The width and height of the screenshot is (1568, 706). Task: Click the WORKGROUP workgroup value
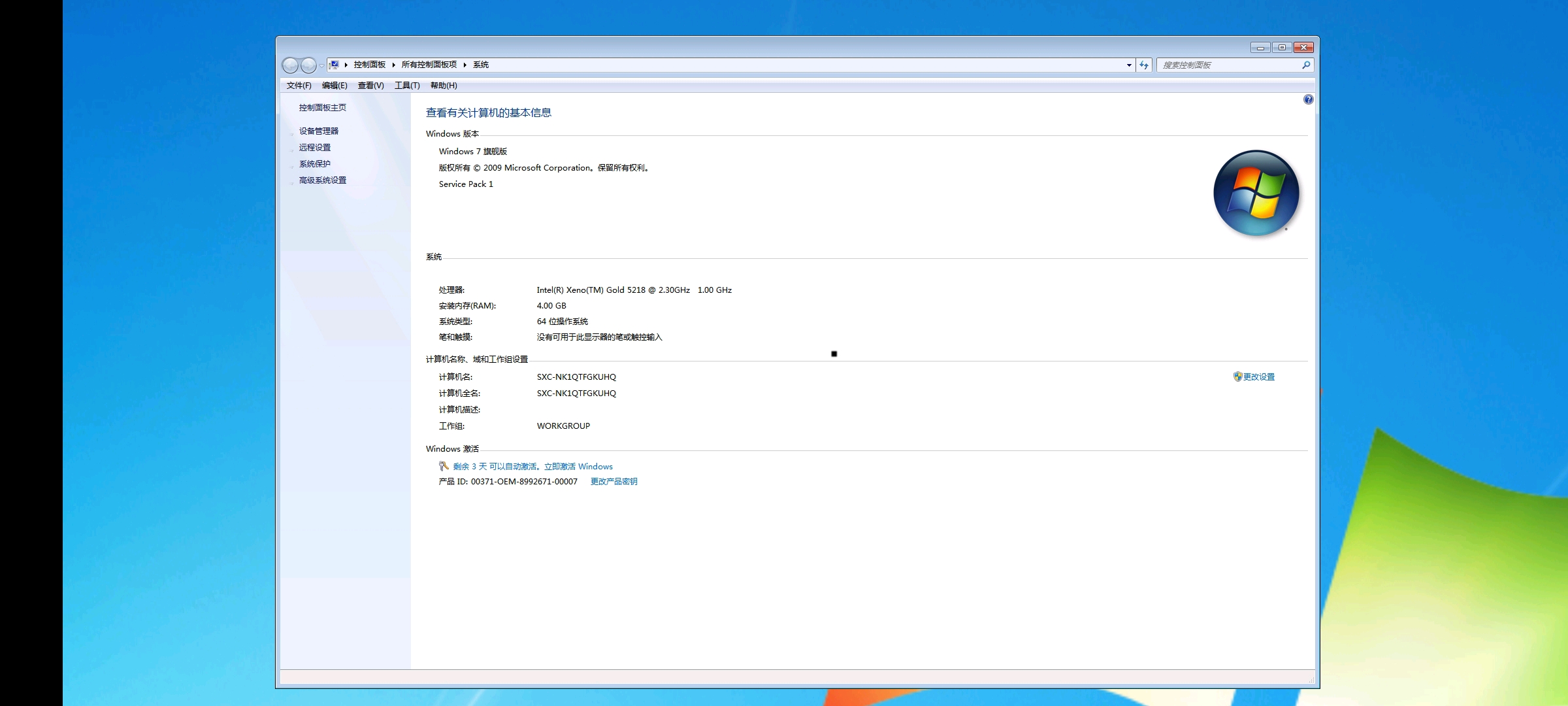point(563,426)
